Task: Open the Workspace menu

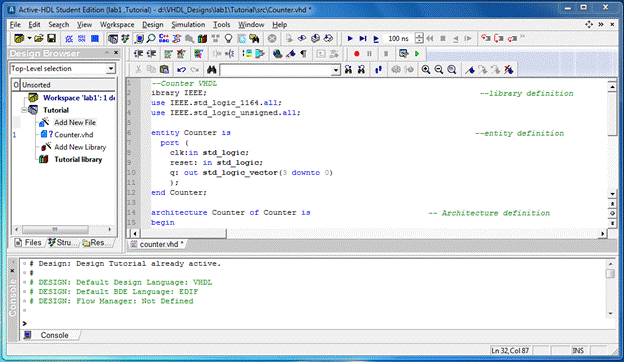Action: coord(117,25)
